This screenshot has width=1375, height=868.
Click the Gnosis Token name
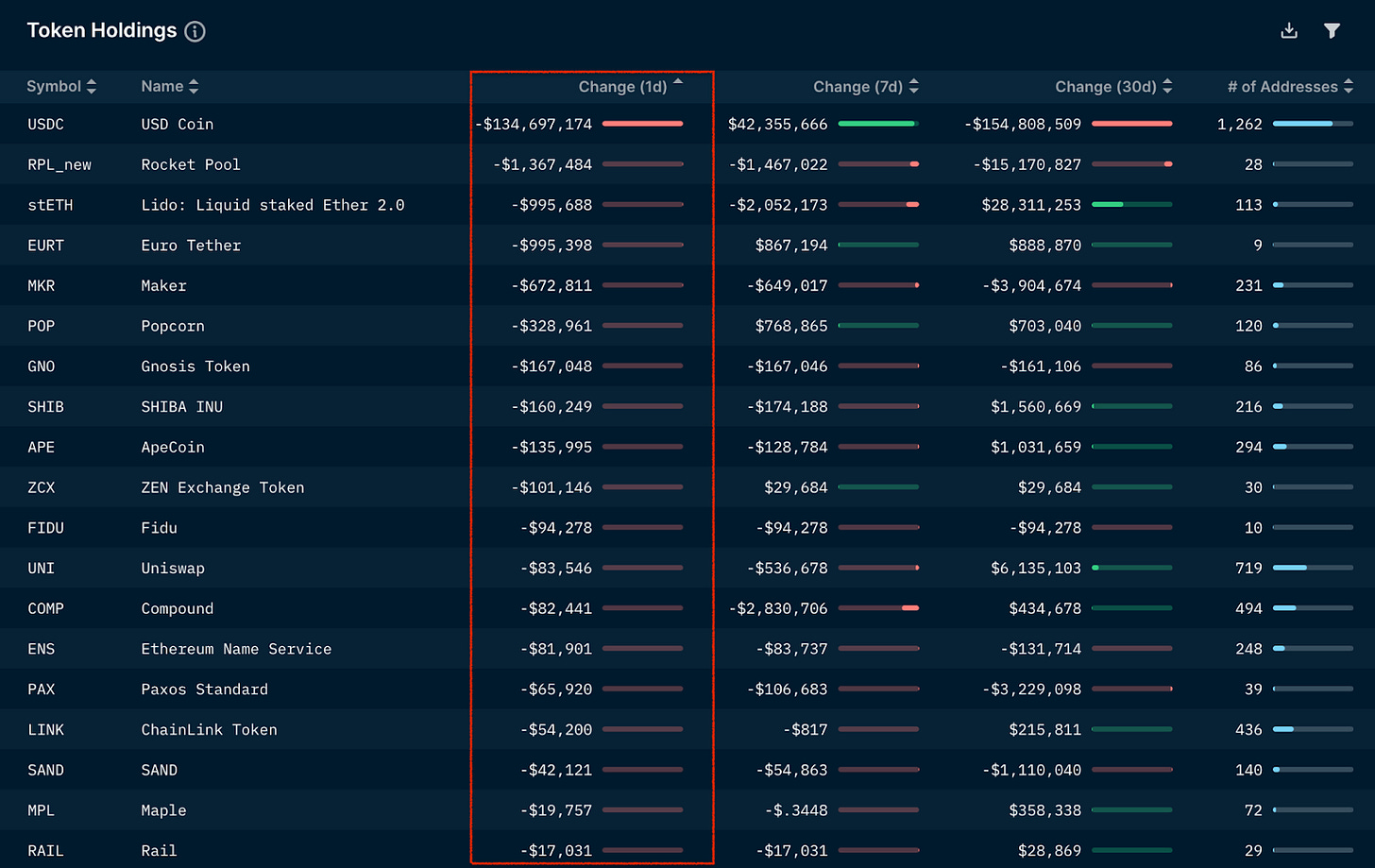195,366
